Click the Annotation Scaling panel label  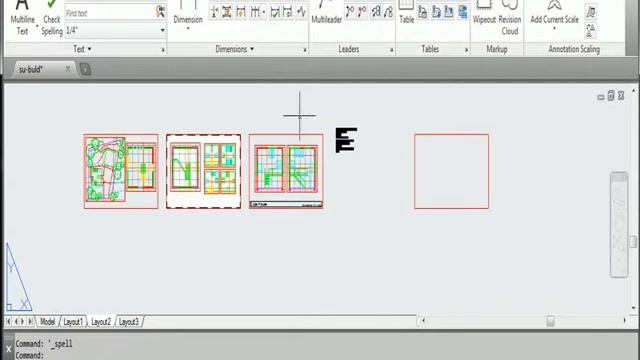(x=574, y=49)
